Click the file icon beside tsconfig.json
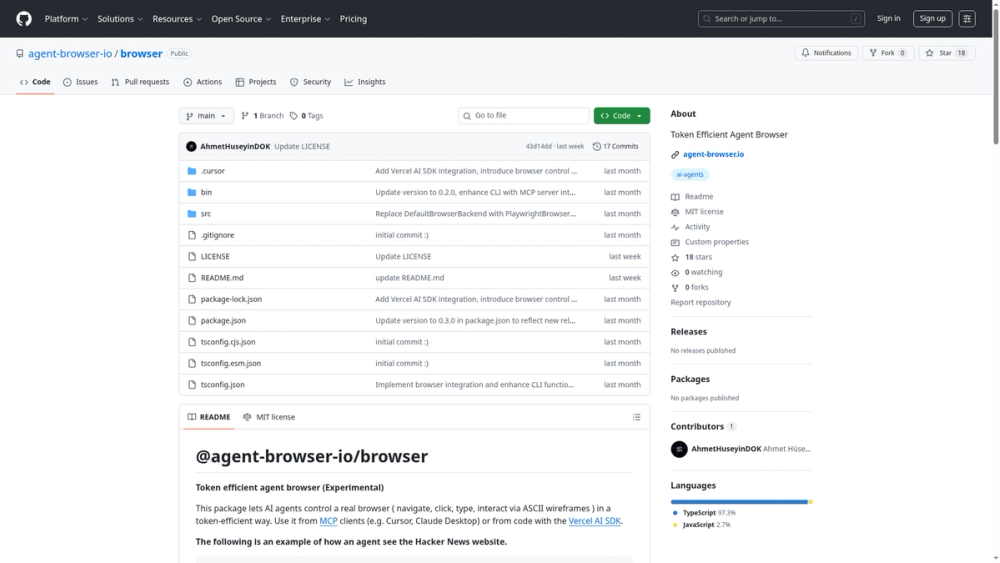The height and width of the screenshot is (563, 1000). [x=192, y=384]
